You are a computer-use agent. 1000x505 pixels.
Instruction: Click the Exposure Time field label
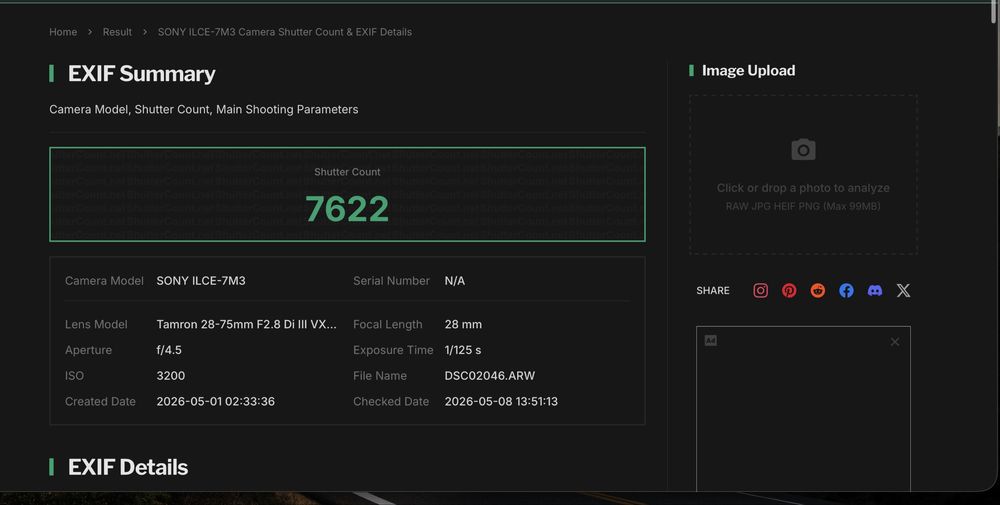point(393,350)
